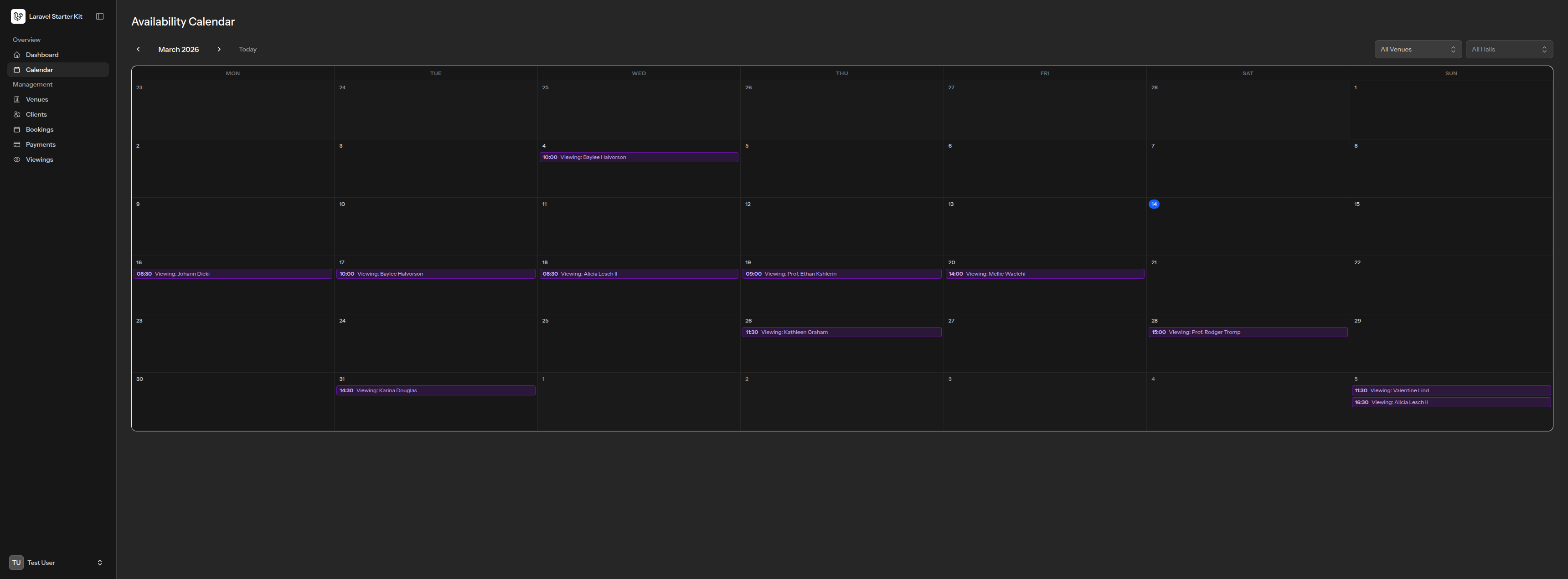Click the Today button
The height and width of the screenshot is (579, 1568).
pos(247,49)
